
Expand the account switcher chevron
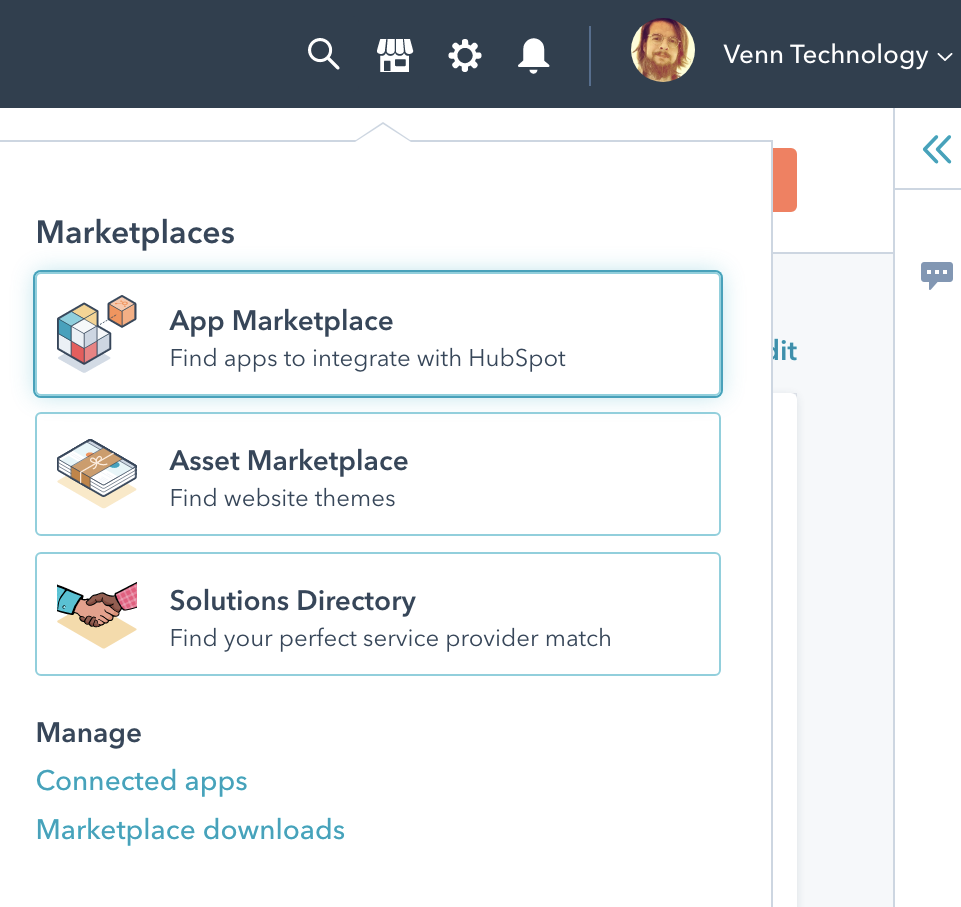coord(946,58)
